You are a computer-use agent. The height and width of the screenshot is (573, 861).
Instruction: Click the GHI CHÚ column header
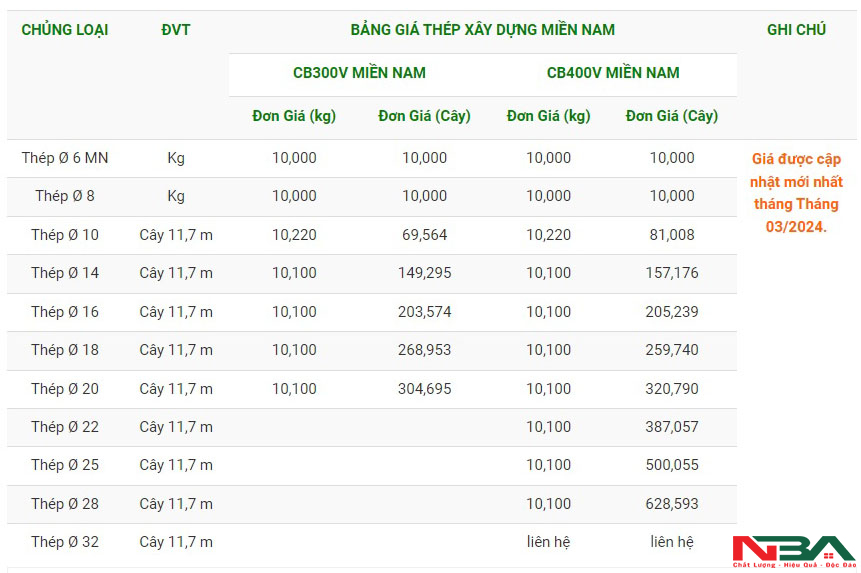[x=796, y=30]
